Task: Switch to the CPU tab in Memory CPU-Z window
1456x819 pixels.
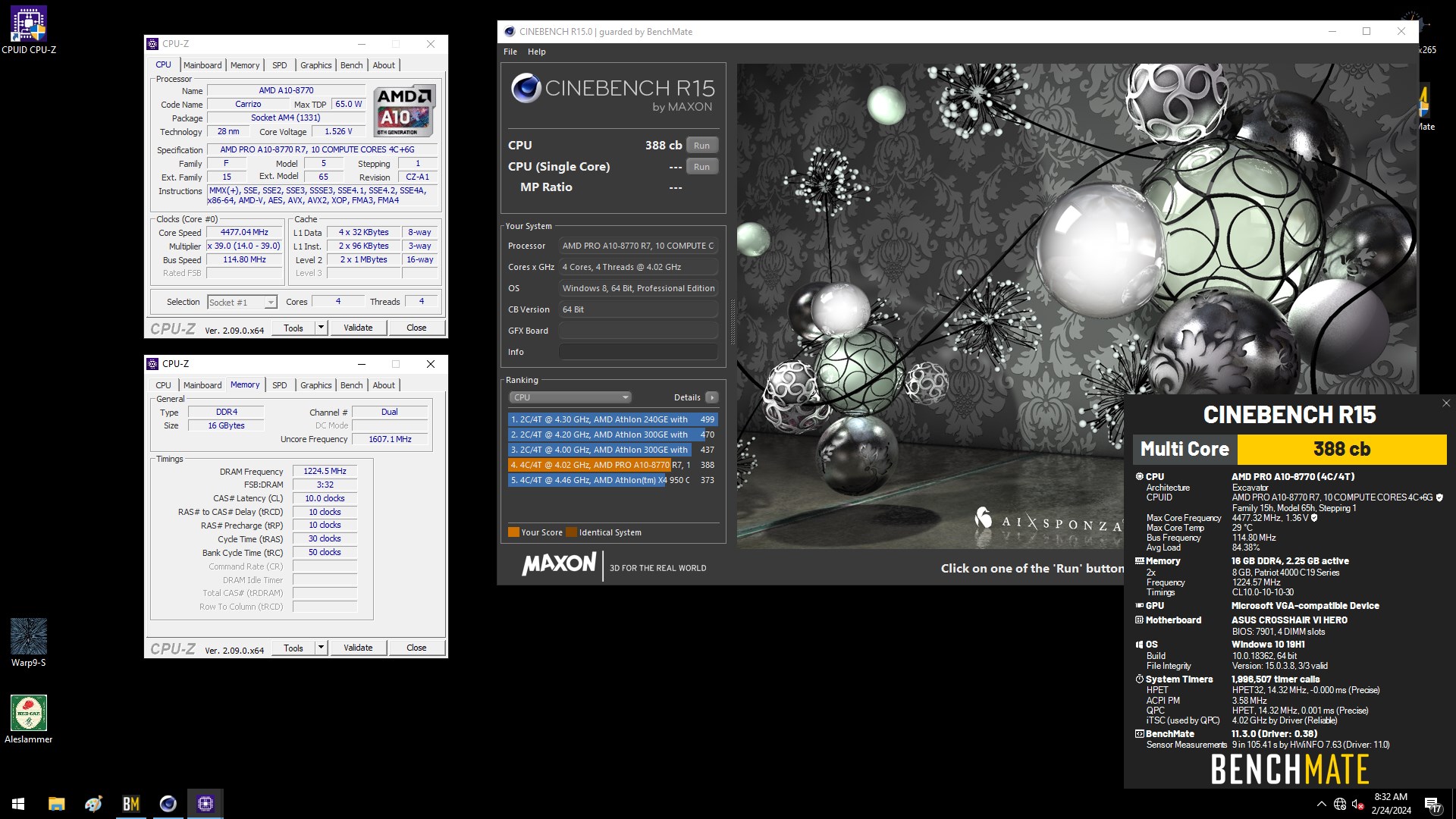Action: pos(164,385)
